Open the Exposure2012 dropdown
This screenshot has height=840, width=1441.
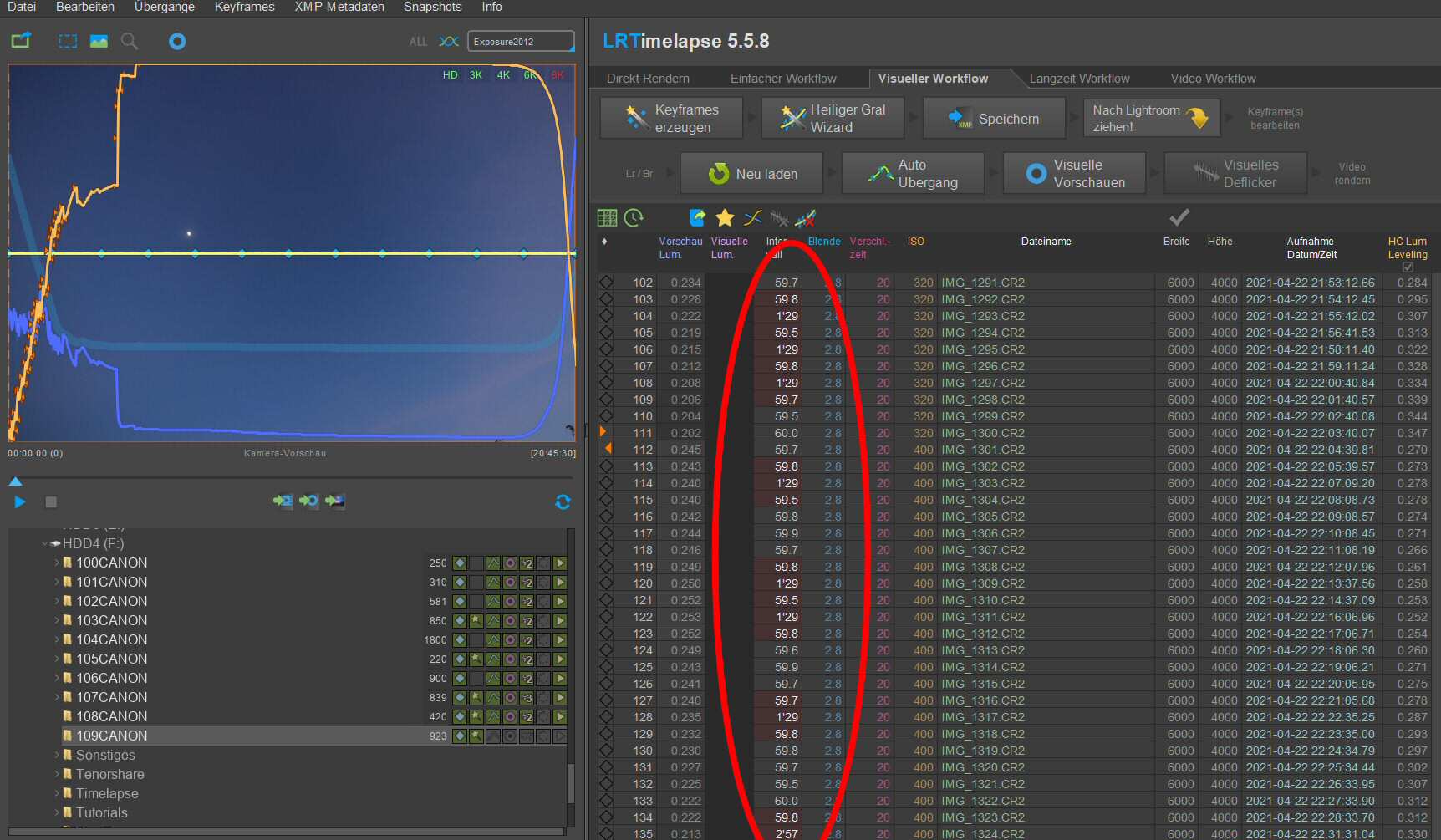(520, 42)
